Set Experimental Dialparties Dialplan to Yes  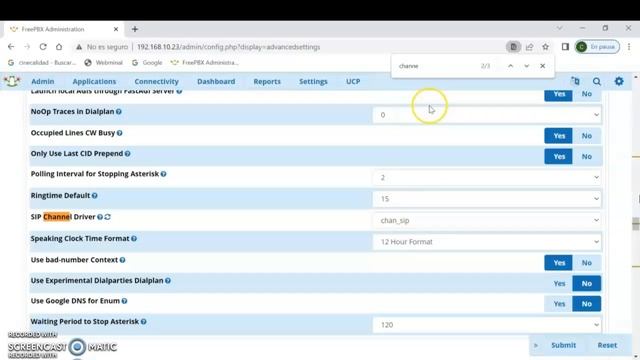coord(558,283)
